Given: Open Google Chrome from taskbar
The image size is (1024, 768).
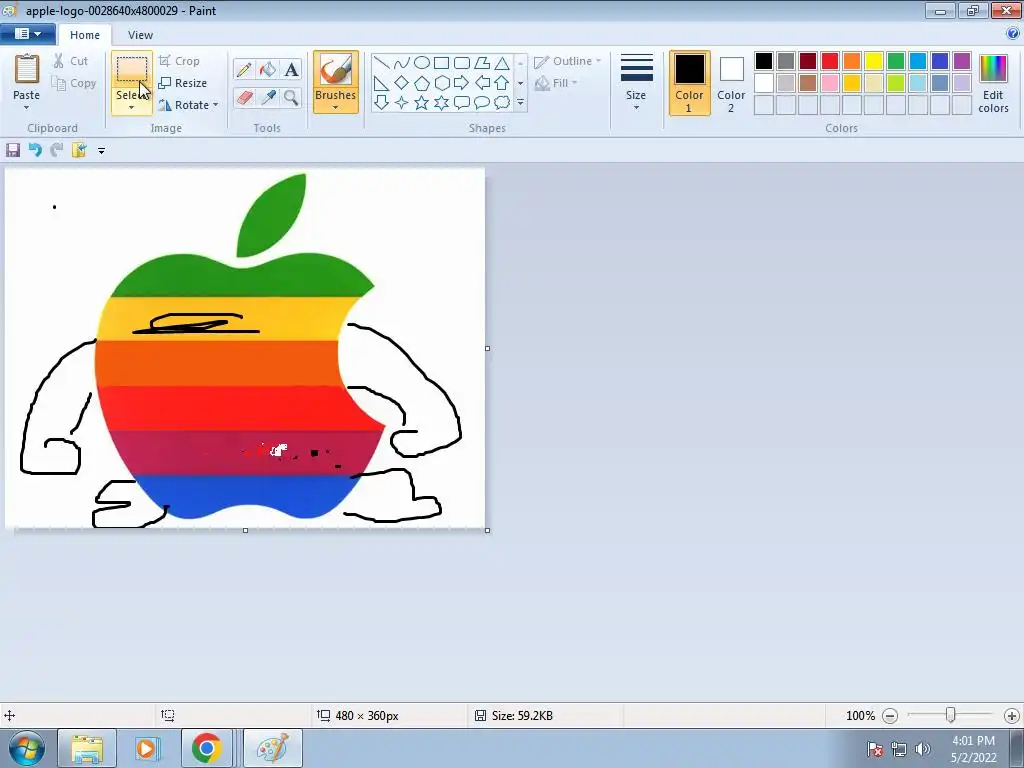Looking at the screenshot, I should pos(206,748).
